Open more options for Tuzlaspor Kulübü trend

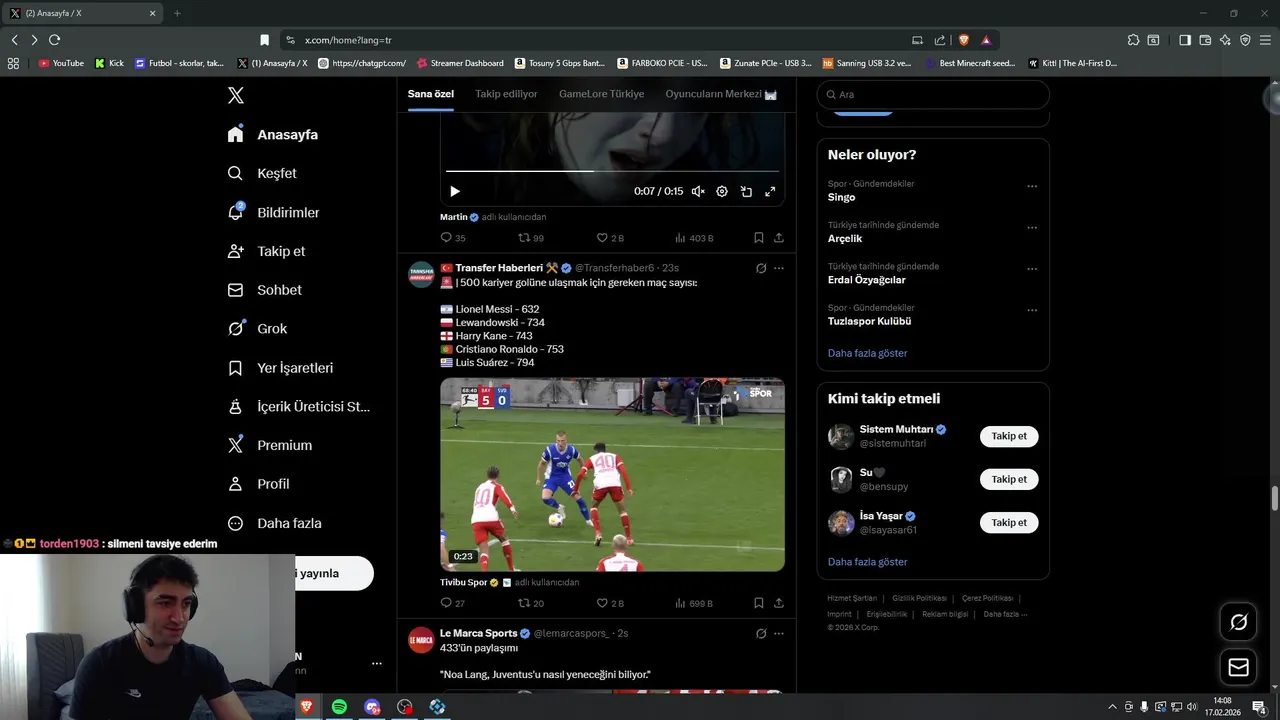click(x=1032, y=310)
